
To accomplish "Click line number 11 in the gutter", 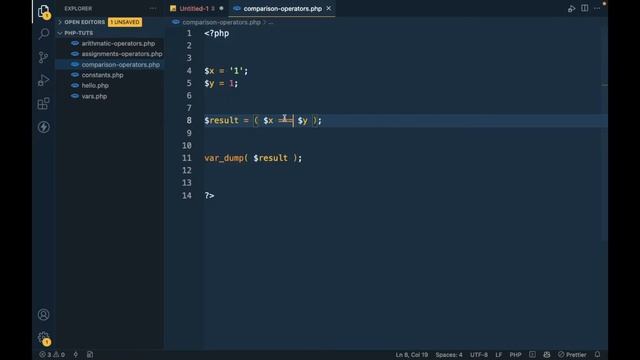I will [x=187, y=158].
